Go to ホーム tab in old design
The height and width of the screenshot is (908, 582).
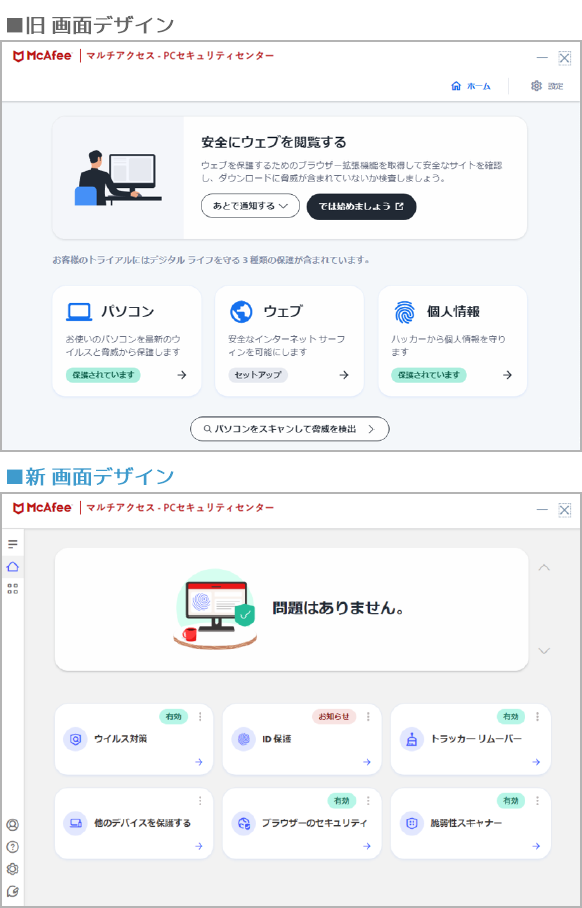(471, 86)
